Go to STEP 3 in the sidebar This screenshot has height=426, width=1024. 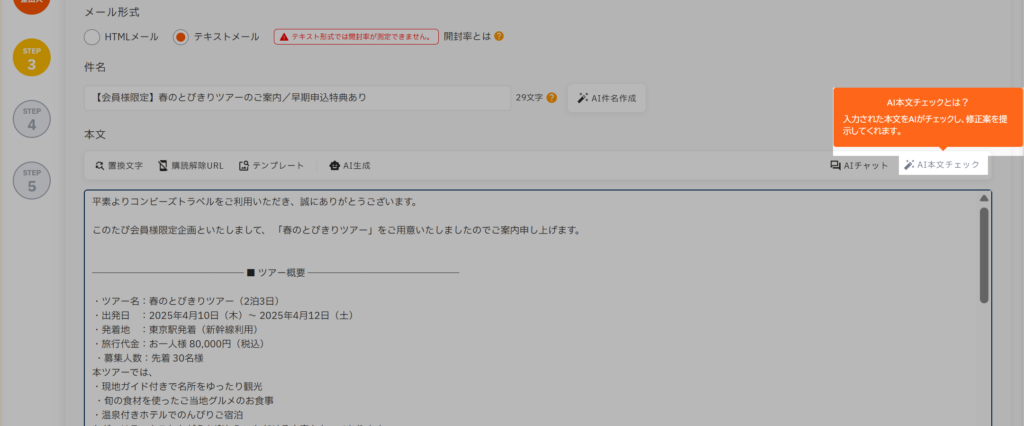[31, 58]
